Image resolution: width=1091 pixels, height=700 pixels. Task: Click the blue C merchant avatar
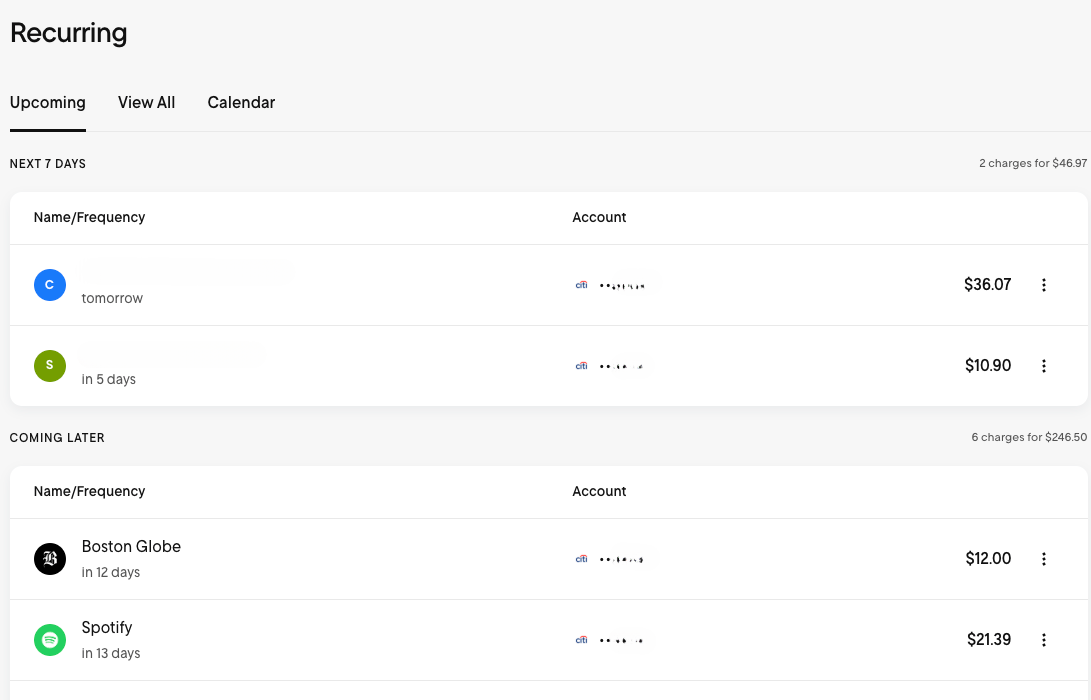50,285
